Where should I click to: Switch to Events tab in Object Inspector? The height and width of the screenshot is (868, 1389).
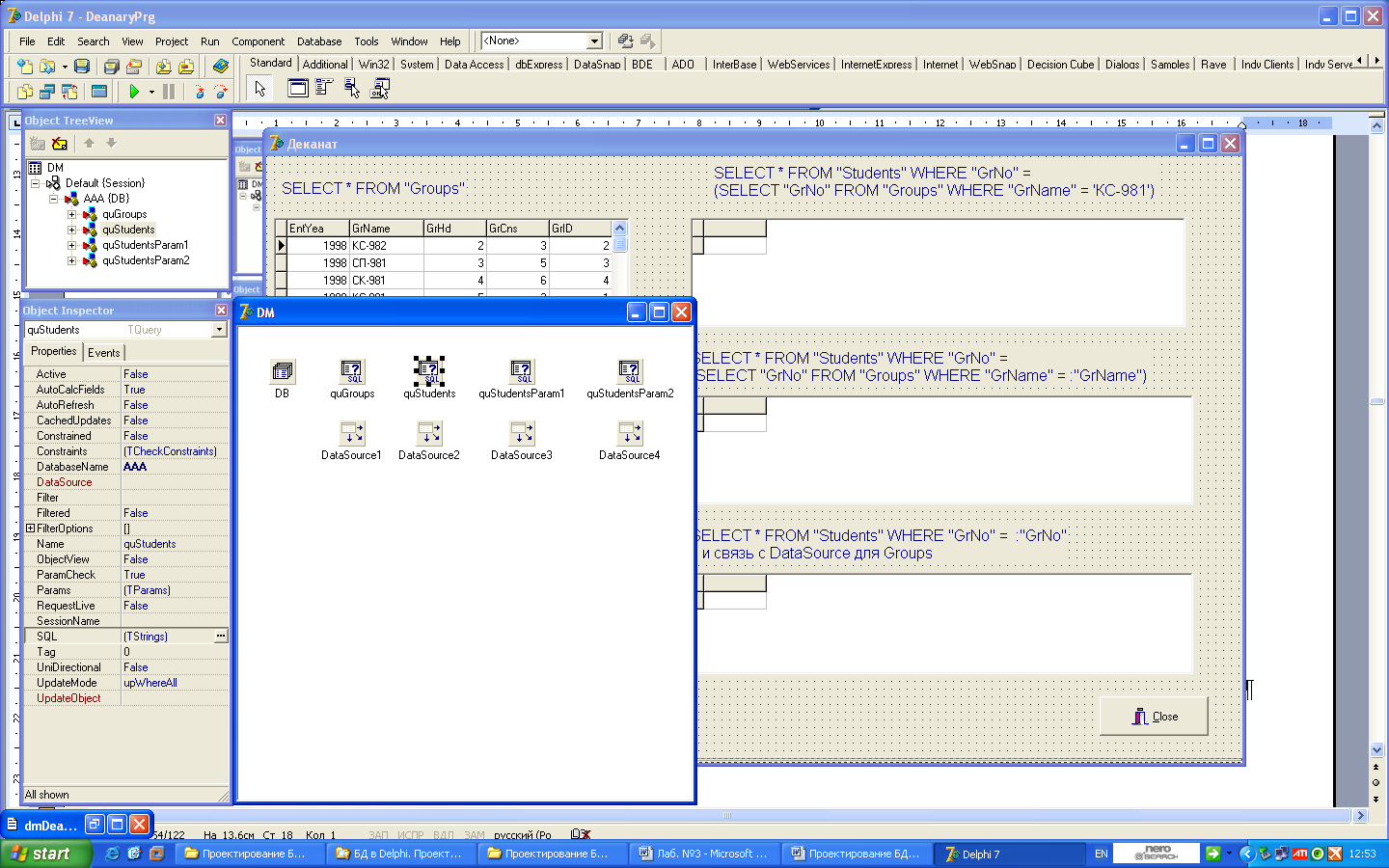click(104, 353)
